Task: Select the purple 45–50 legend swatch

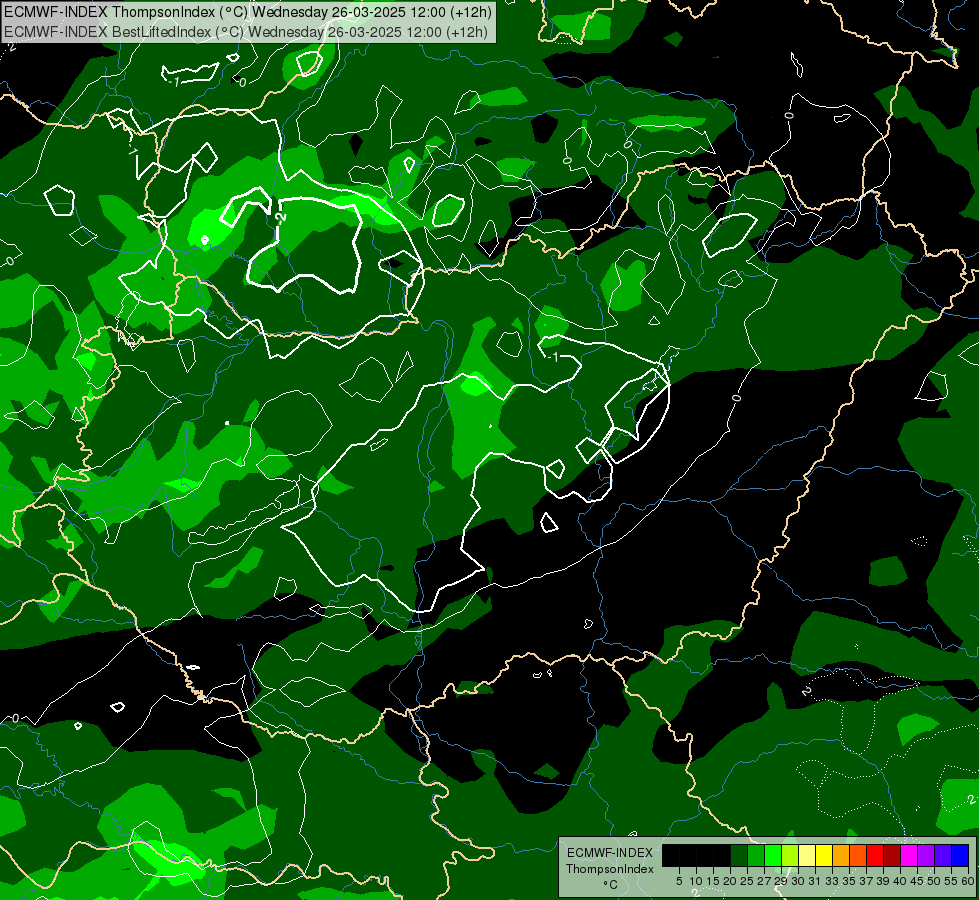Action: point(927,856)
